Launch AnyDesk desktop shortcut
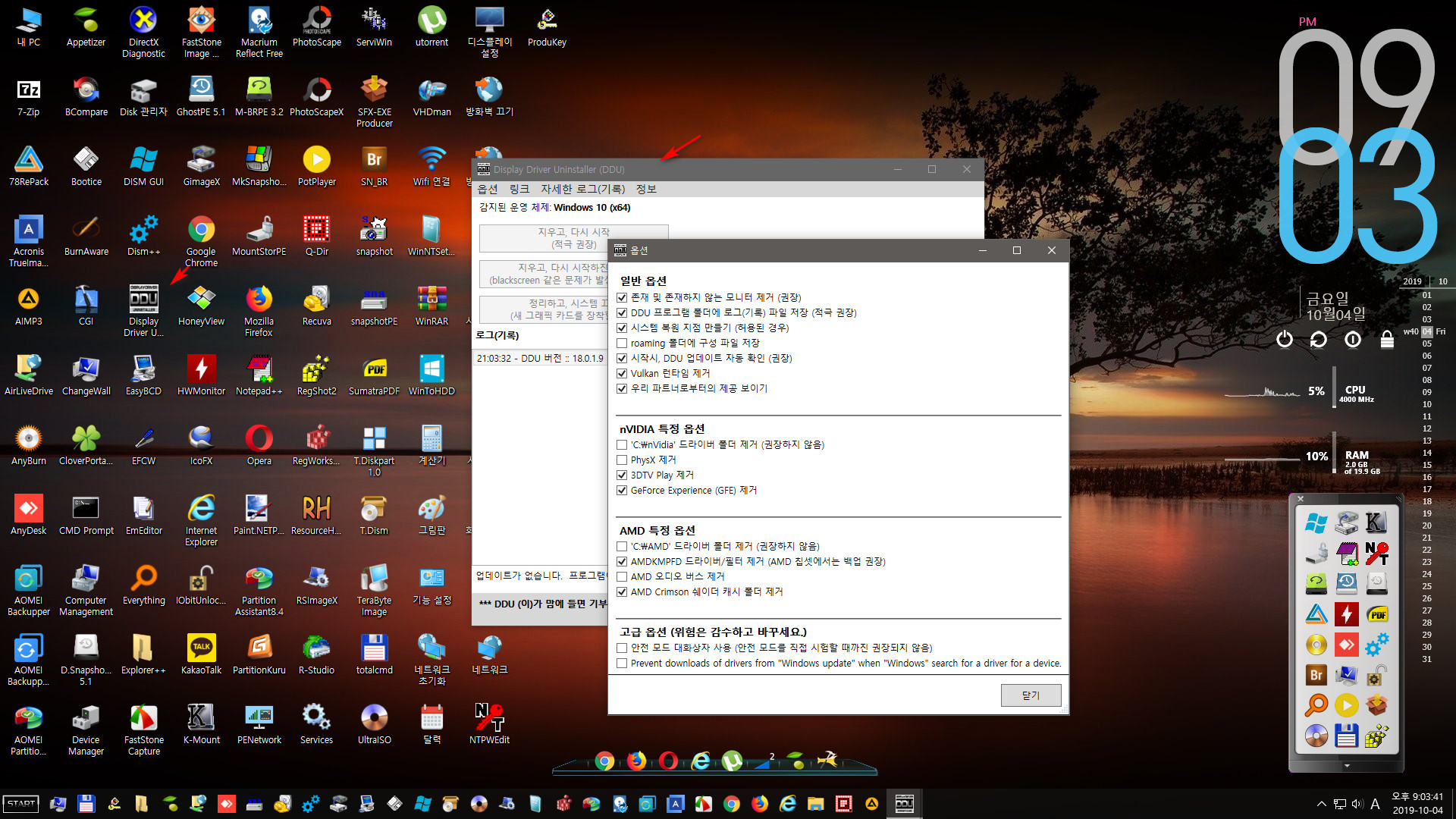 [29, 515]
